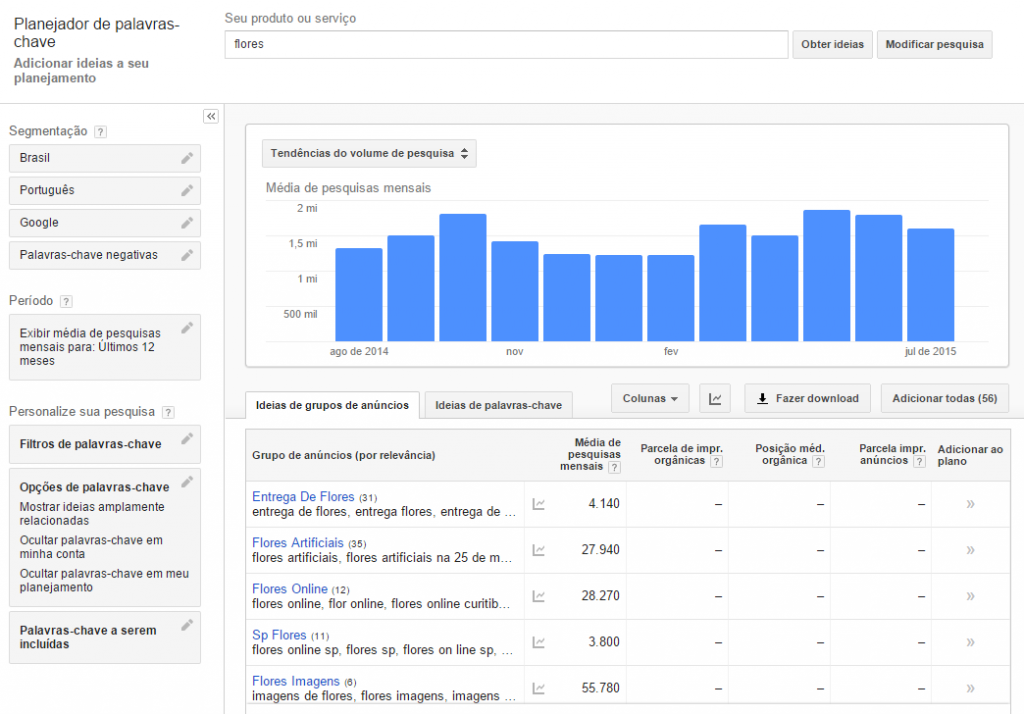The image size is (1024, 714).
Task: Add Flores Artificiais group to plan
Action: (x=969, y=550)
